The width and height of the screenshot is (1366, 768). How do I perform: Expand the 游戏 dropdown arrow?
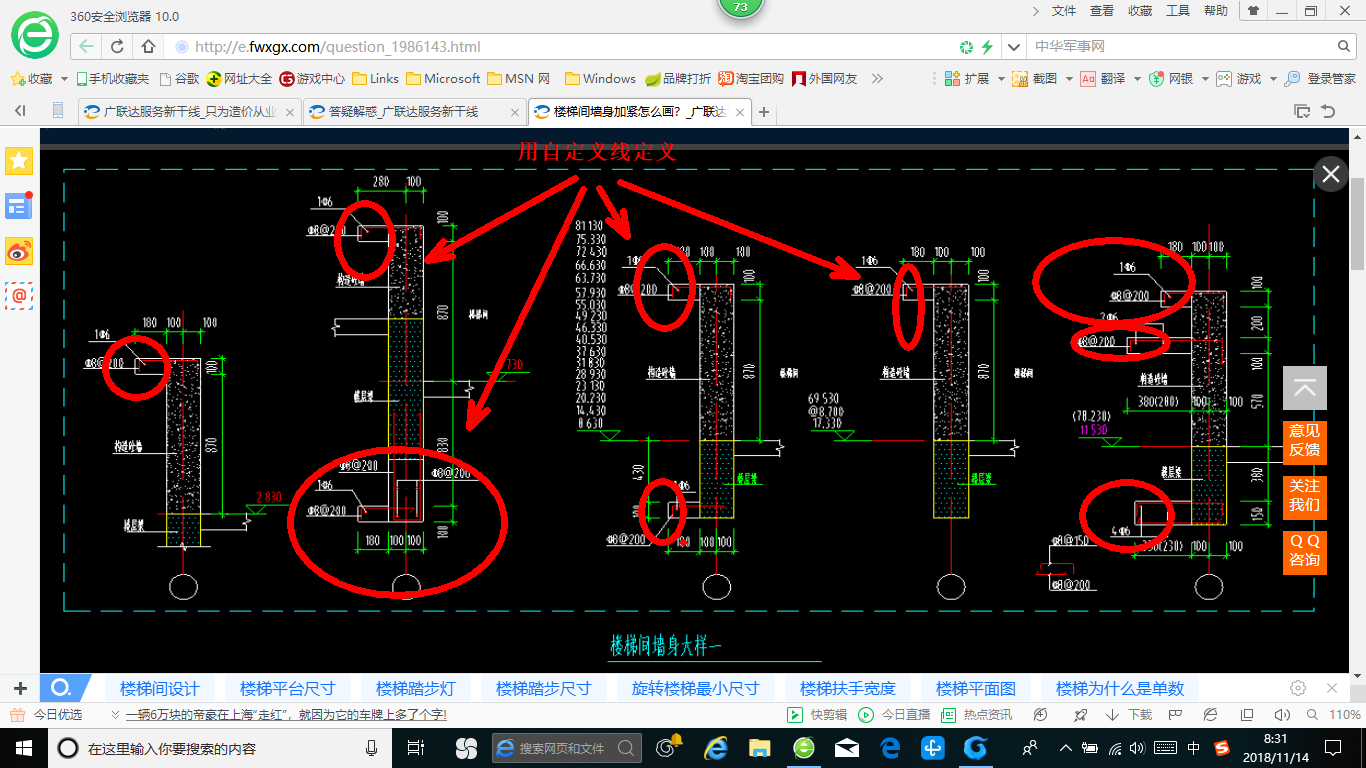(1271, 79)
